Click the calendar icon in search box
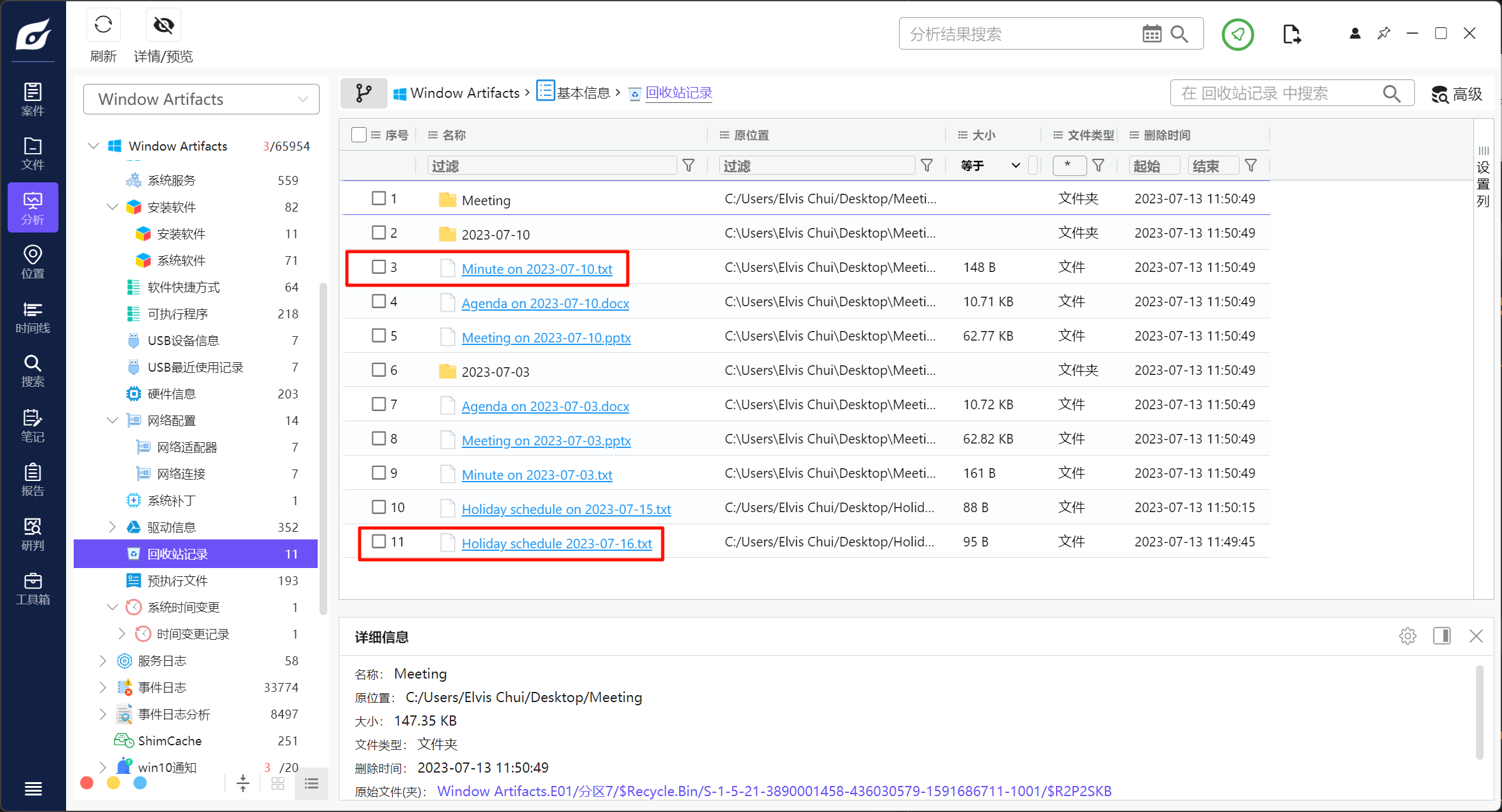 click(x=1151, y=34)
